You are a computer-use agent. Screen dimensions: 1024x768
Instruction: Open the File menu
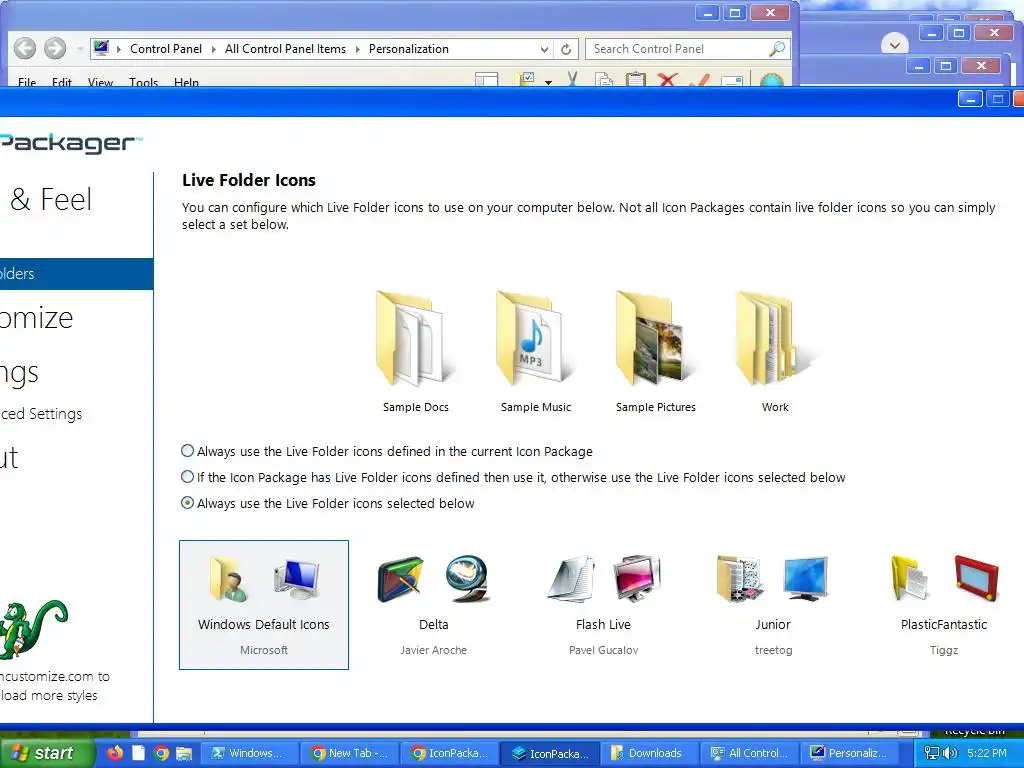(27, 82)
